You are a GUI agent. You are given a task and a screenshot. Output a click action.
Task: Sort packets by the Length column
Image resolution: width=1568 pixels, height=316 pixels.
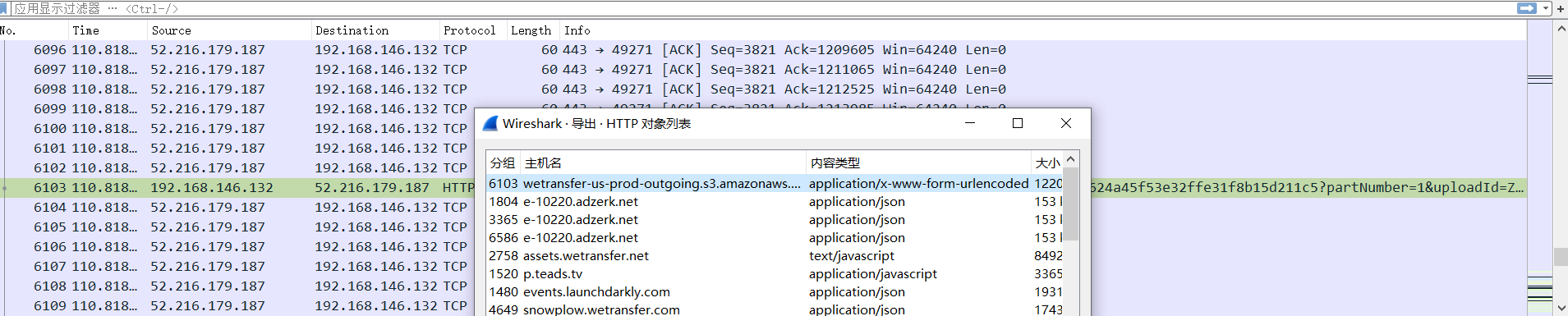[x=532, y=30]
